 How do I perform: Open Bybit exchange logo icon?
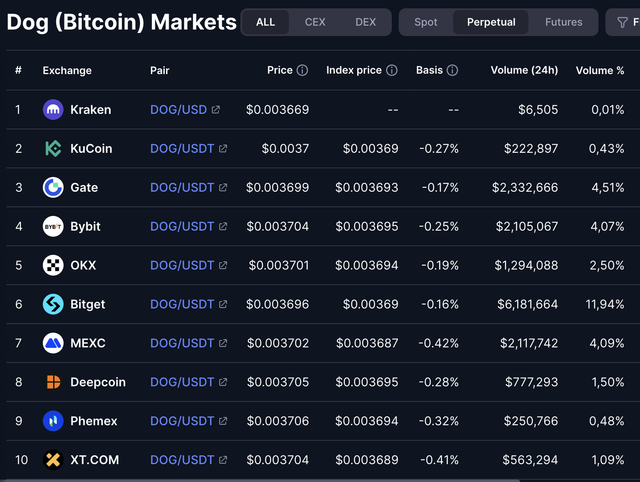point(53,227)
